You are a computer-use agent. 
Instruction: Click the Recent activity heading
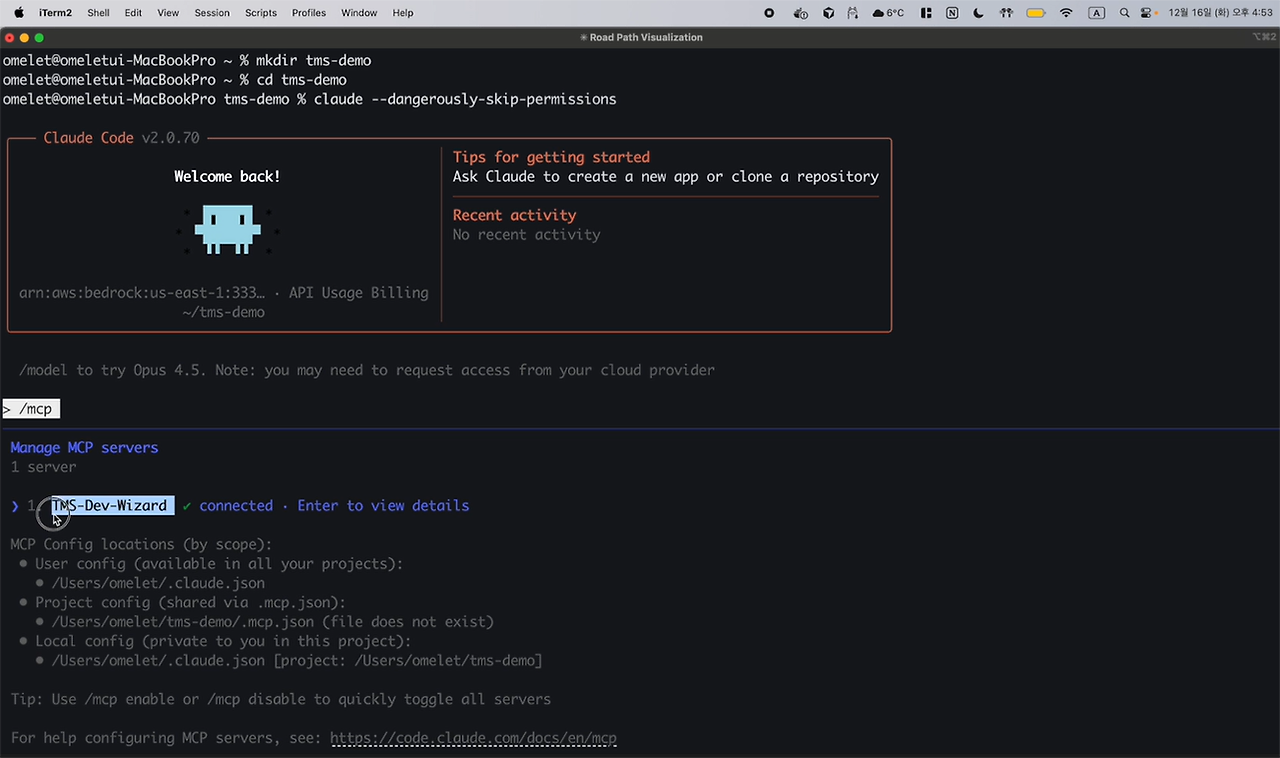point(514,215)
